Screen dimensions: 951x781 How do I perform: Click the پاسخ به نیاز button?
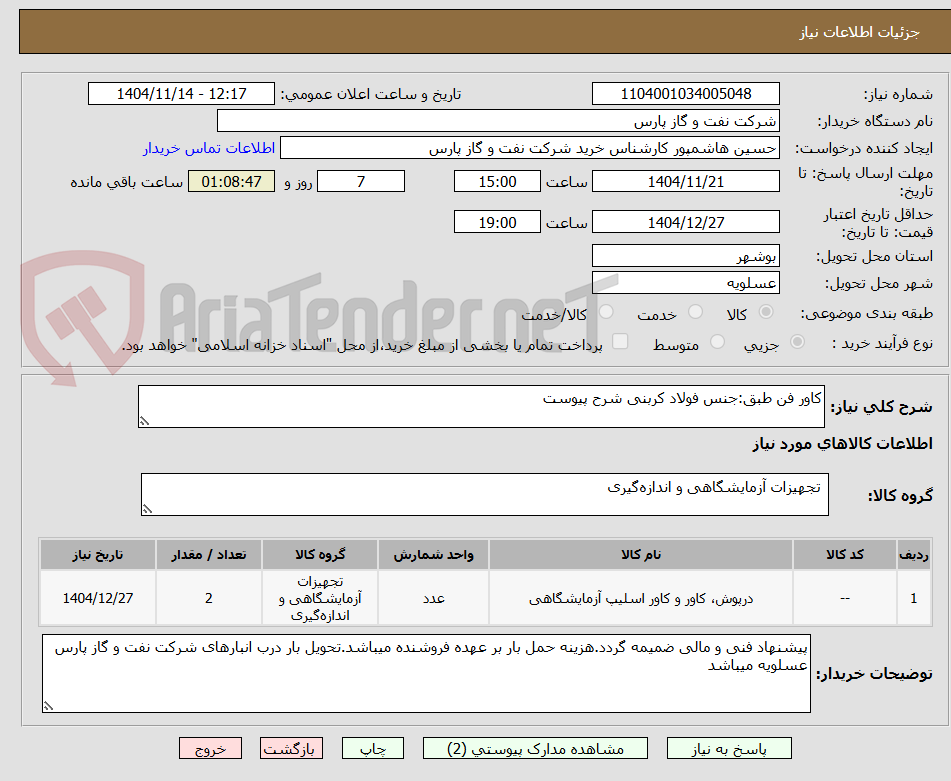click(729, 748)
